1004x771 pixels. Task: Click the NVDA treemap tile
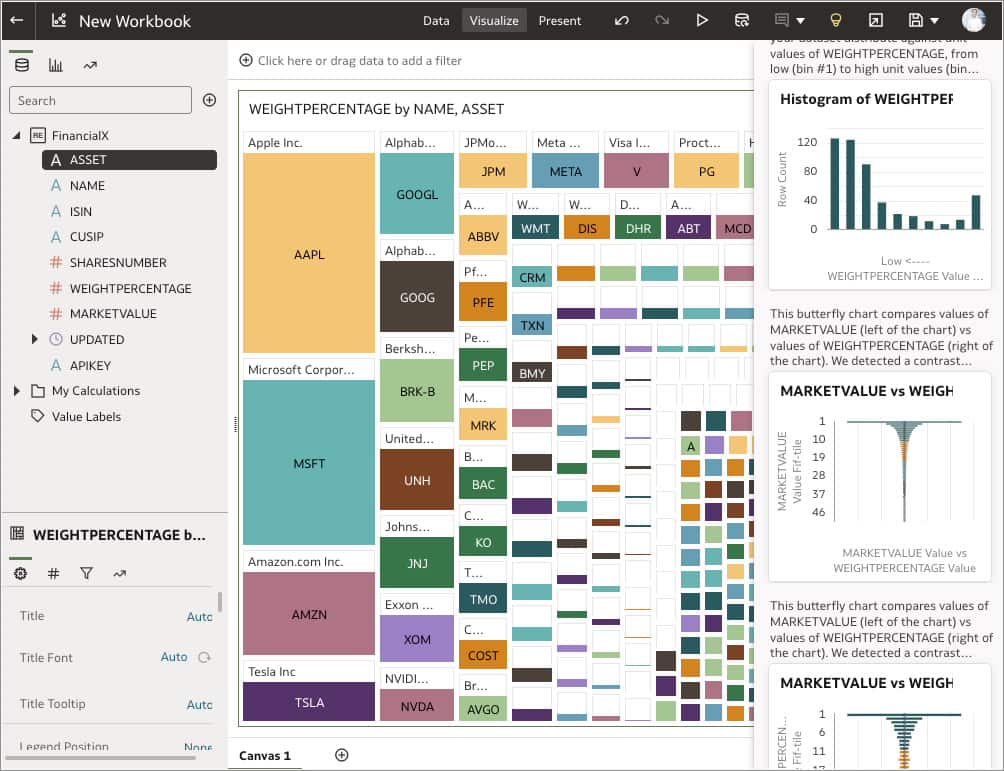tap(417, 706)
